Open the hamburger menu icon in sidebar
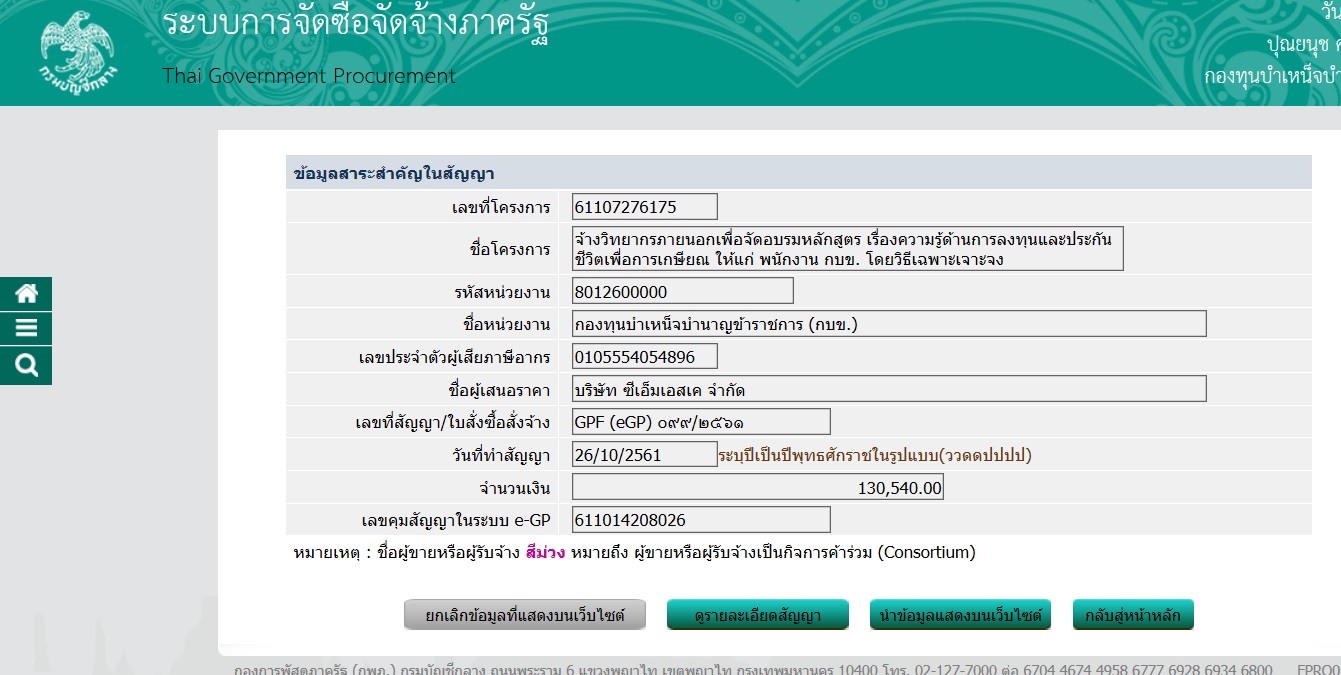 (26, 329)
